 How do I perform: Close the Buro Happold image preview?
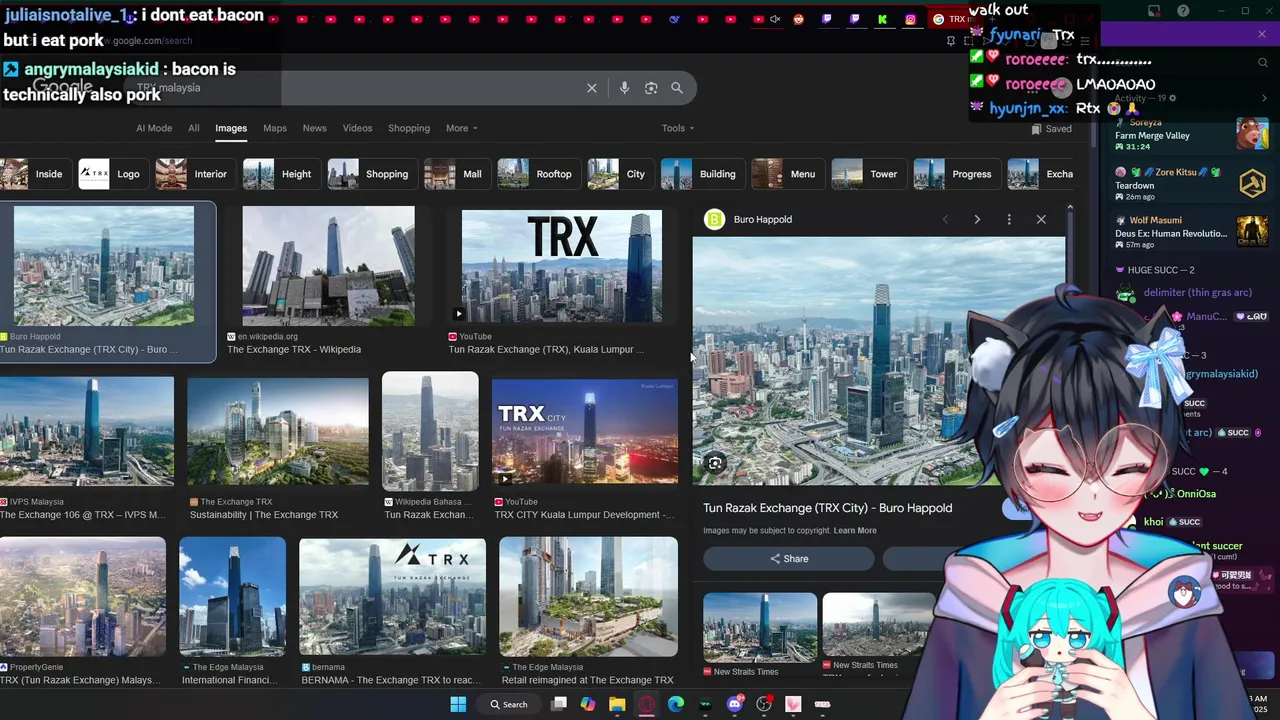pos(1041,219)
